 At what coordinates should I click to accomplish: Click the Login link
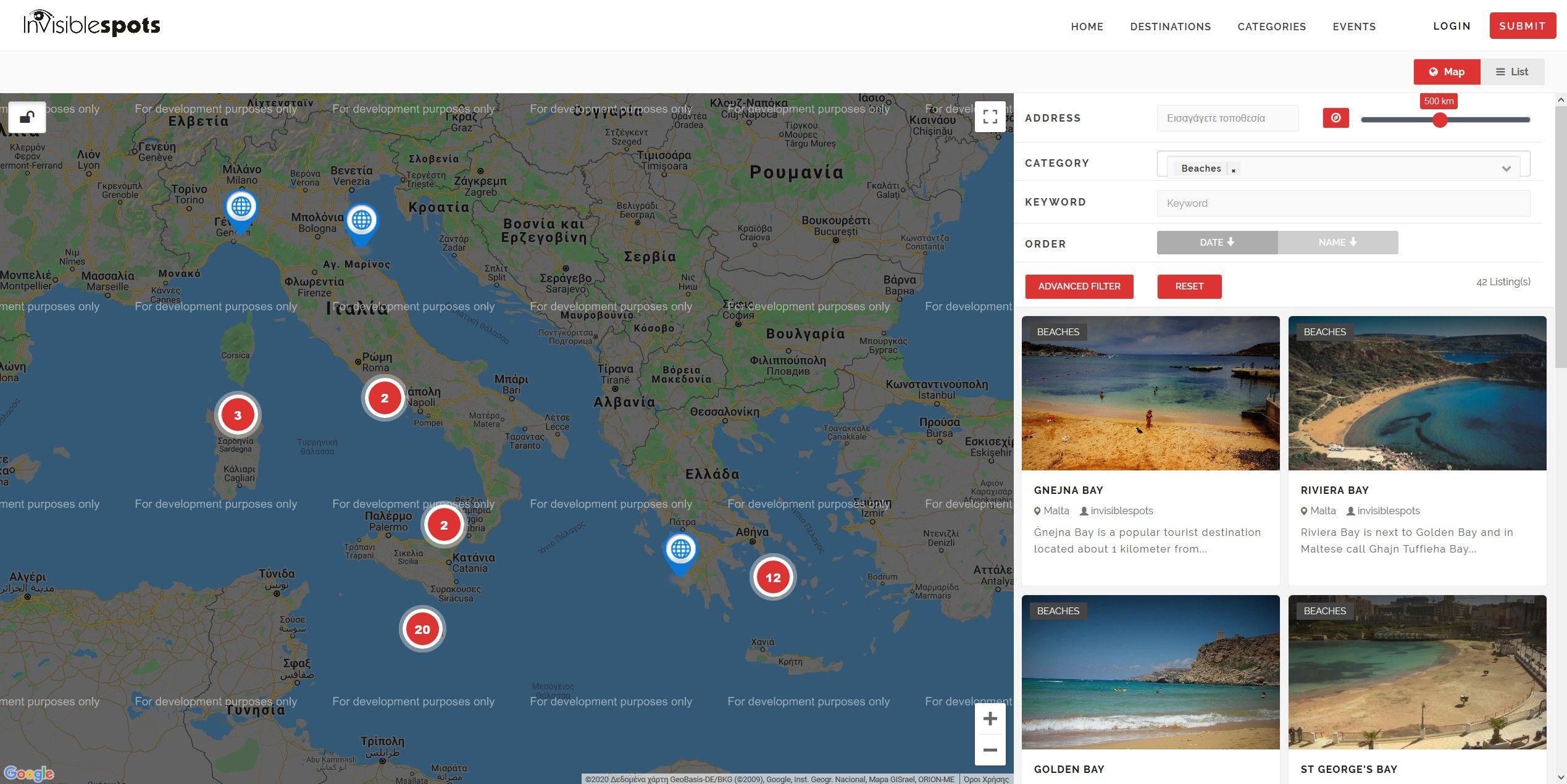(1452, 26)
